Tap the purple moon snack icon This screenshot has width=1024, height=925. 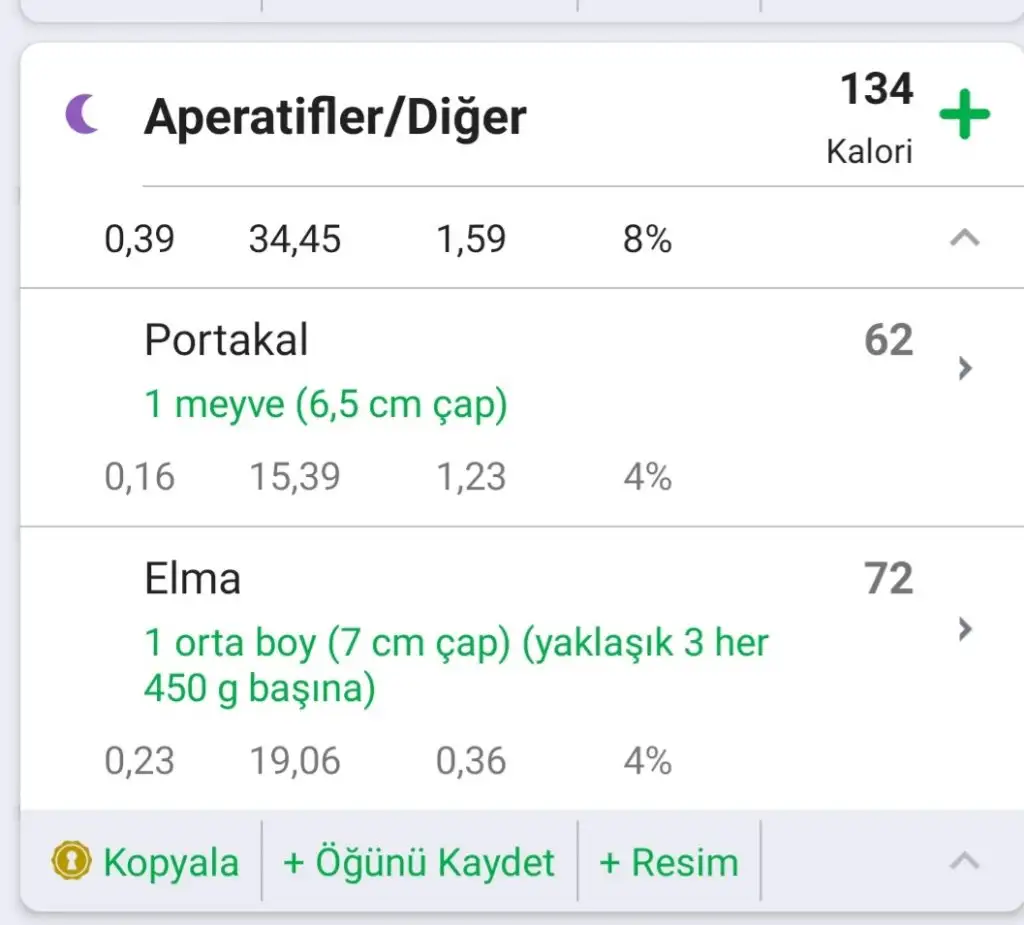click(x=83, y=116)
